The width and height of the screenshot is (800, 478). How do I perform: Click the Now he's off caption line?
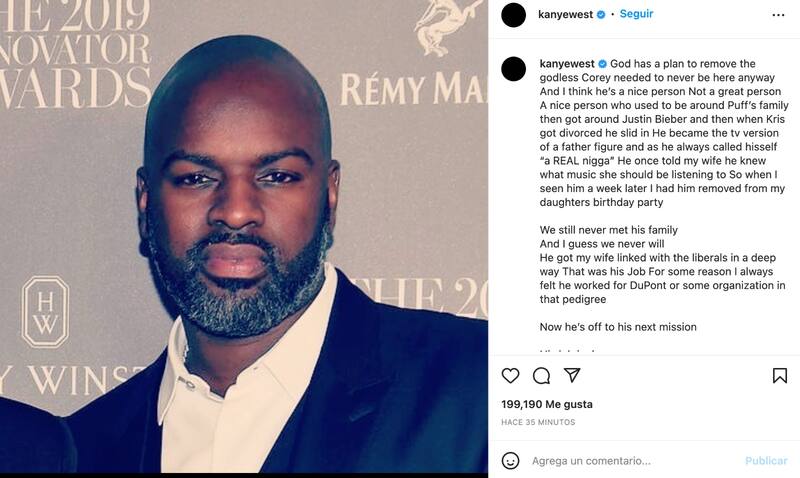pos(618,326)
